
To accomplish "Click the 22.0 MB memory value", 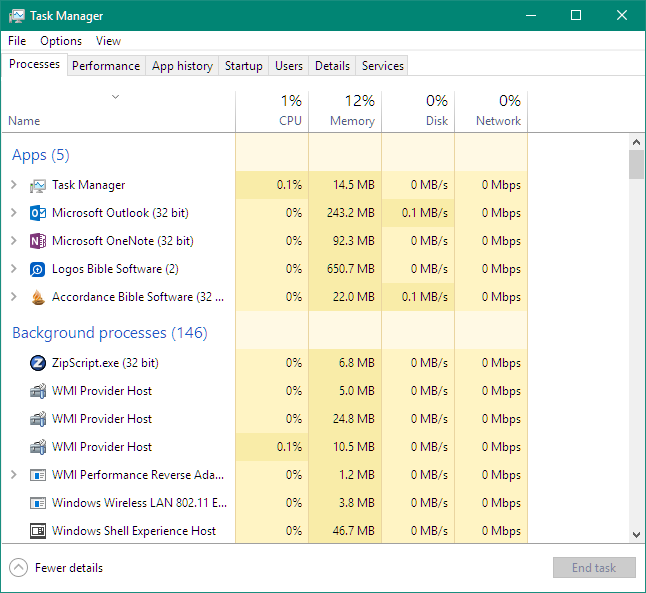I will (353, 297).
